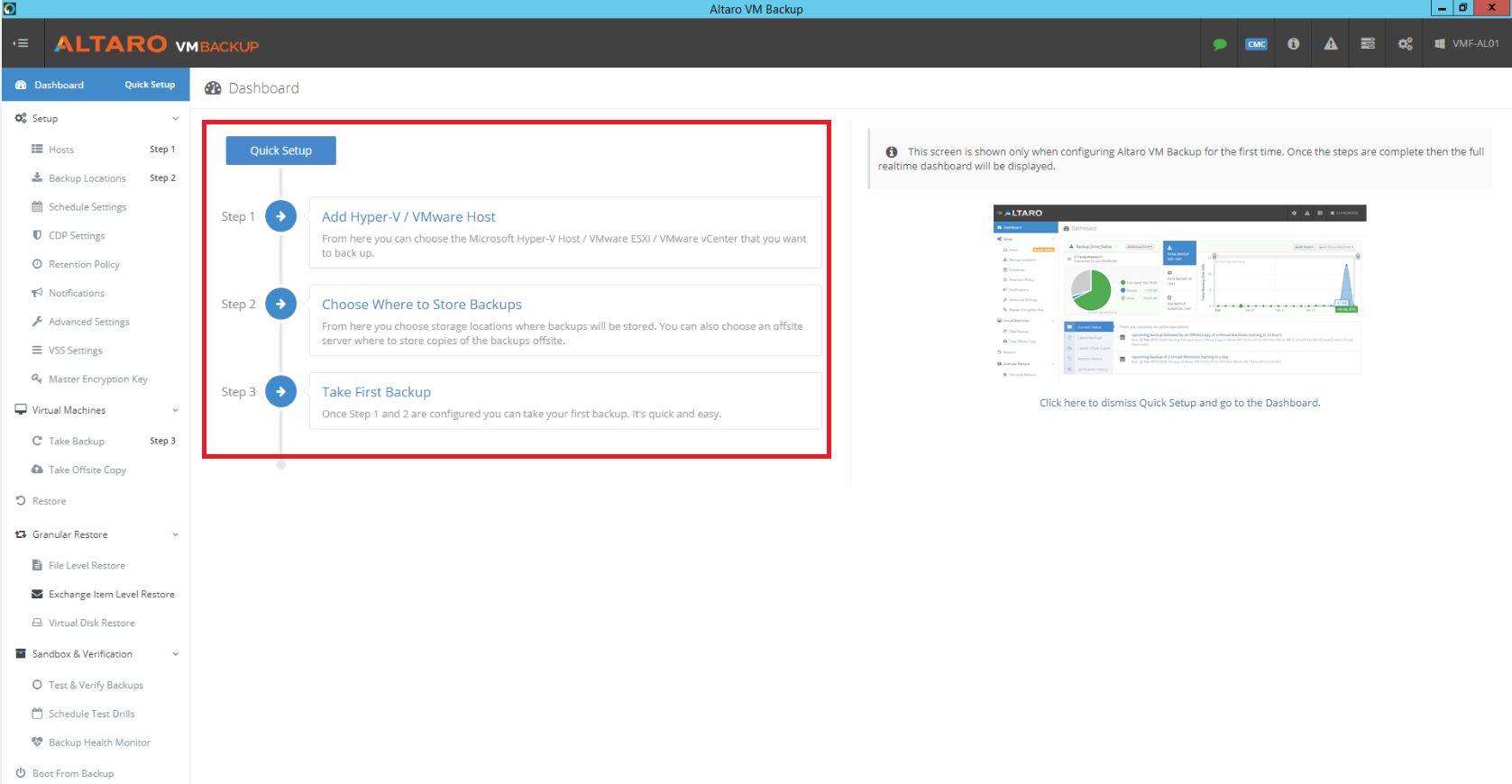Image resolution: width=1512 pixels, height=784 pixels.
Task: Toggle sidebar with the hamburger menu icon
Action: pos(21,43)
